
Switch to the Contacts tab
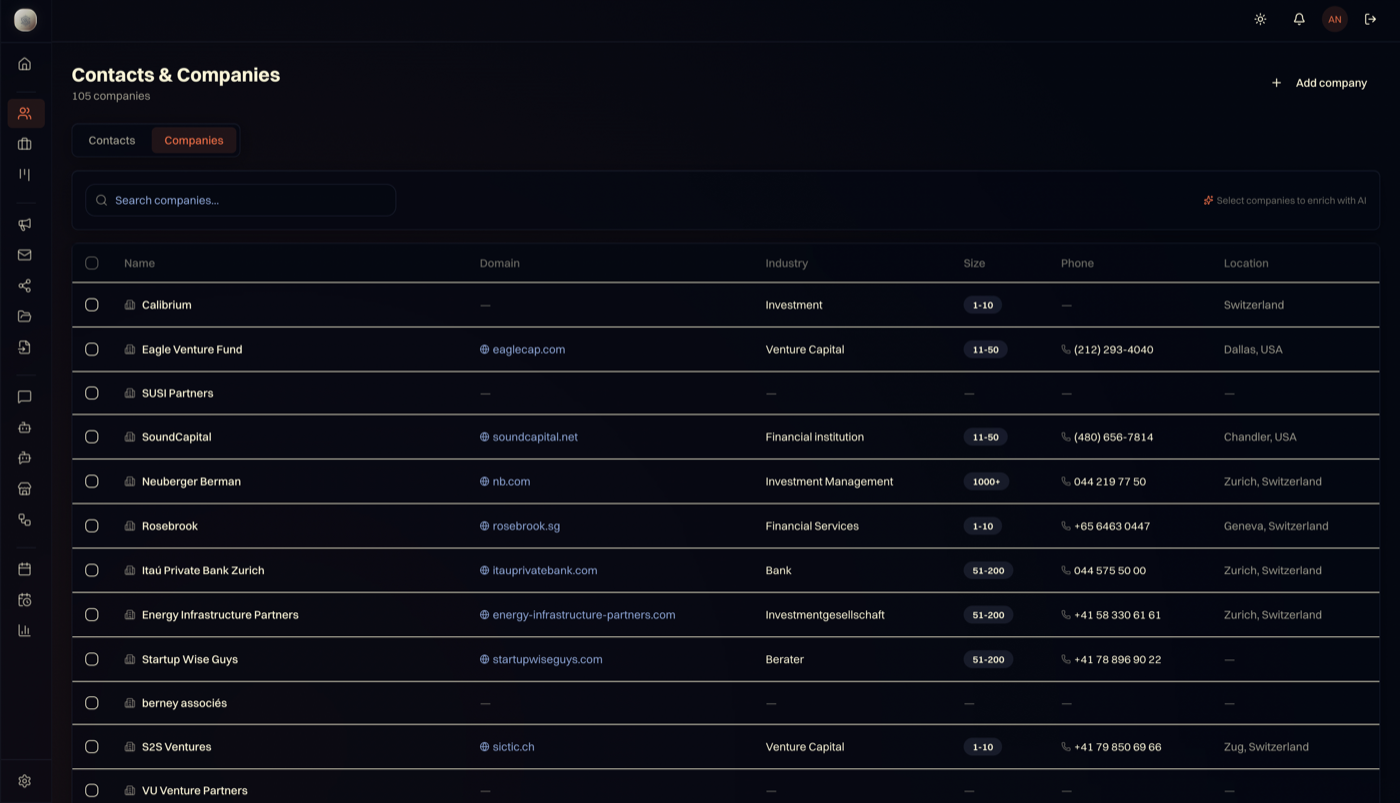tap(112, 141)
